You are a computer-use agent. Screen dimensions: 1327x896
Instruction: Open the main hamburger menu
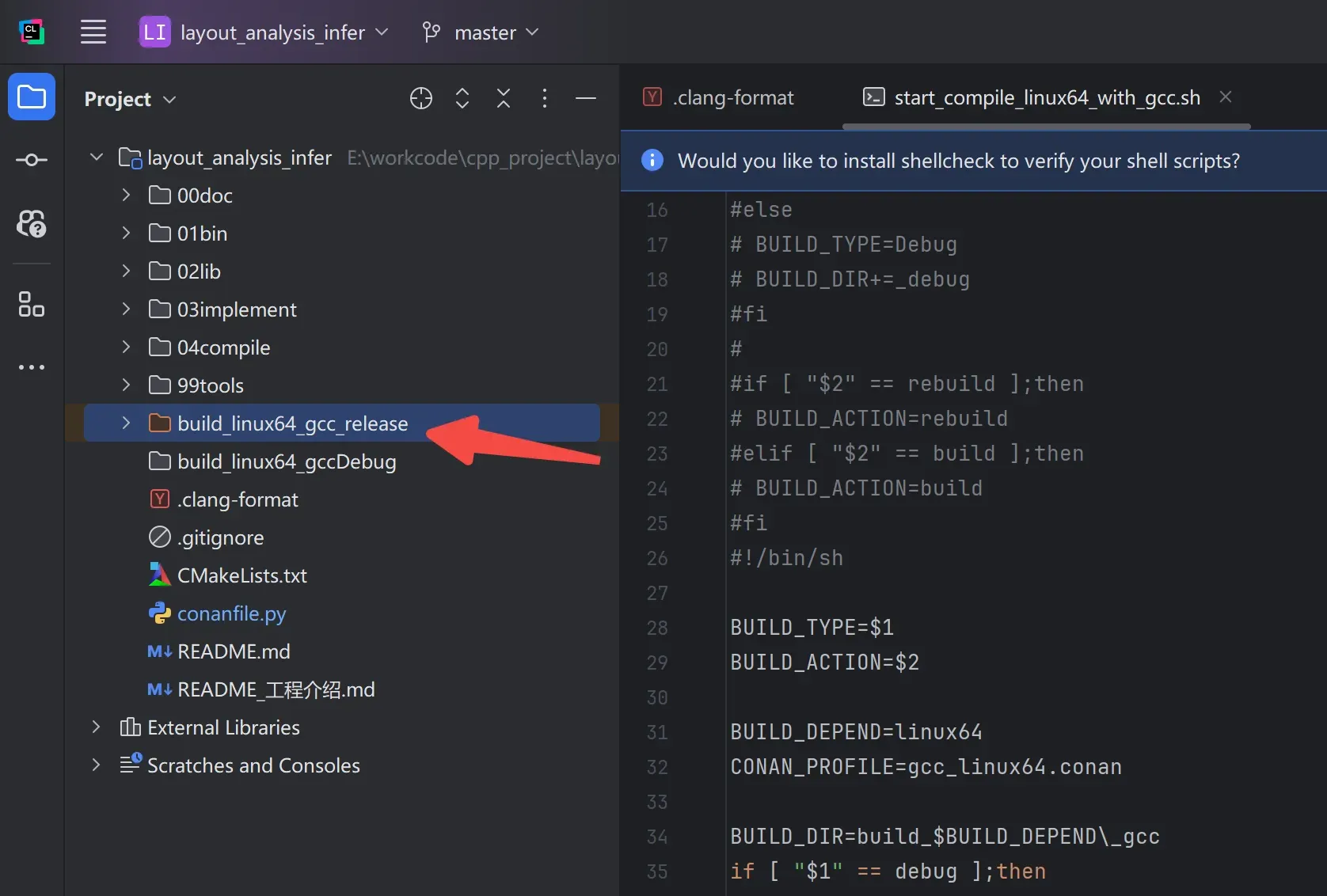(x=93, y=32)
